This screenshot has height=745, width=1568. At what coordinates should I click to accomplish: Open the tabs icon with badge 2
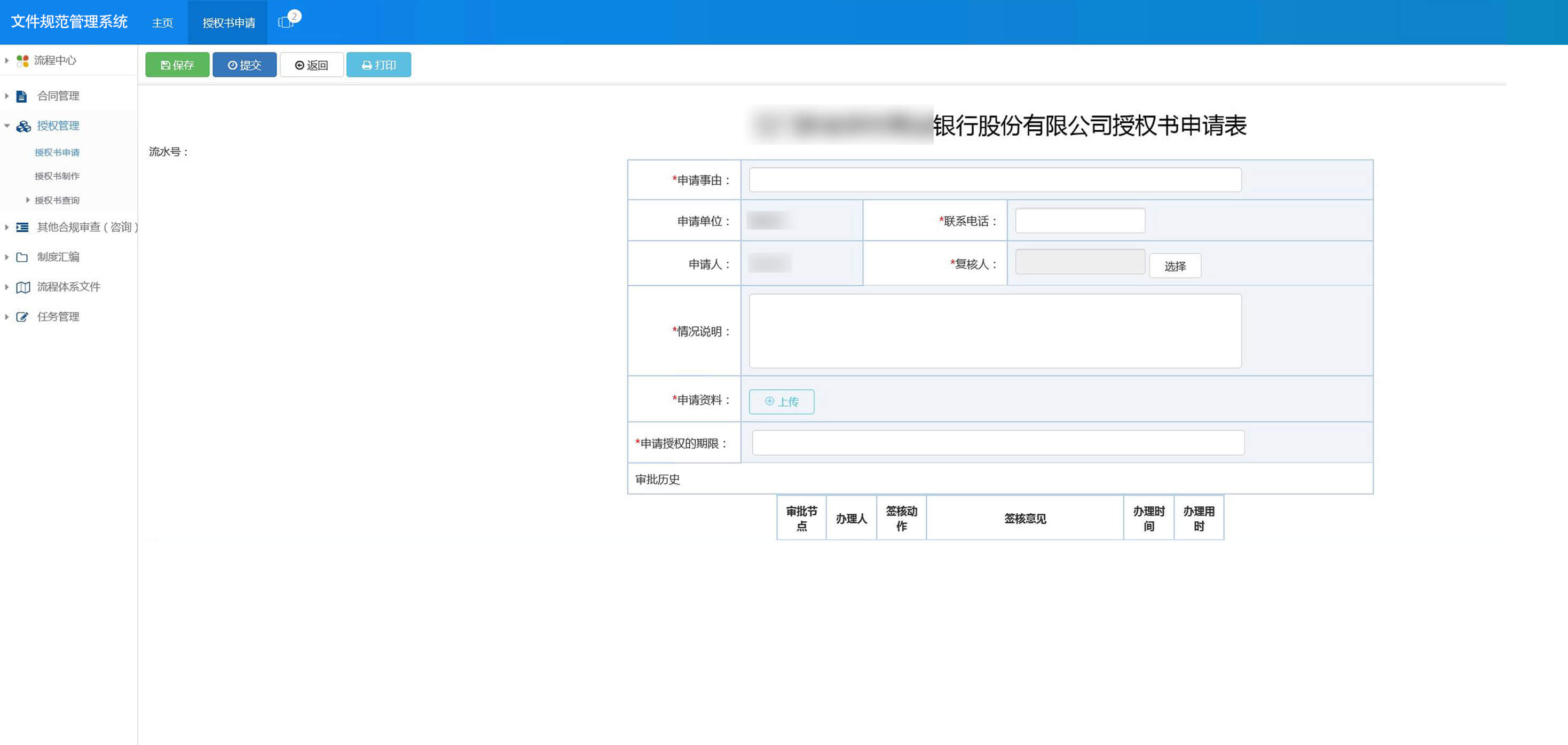point(287,21)
